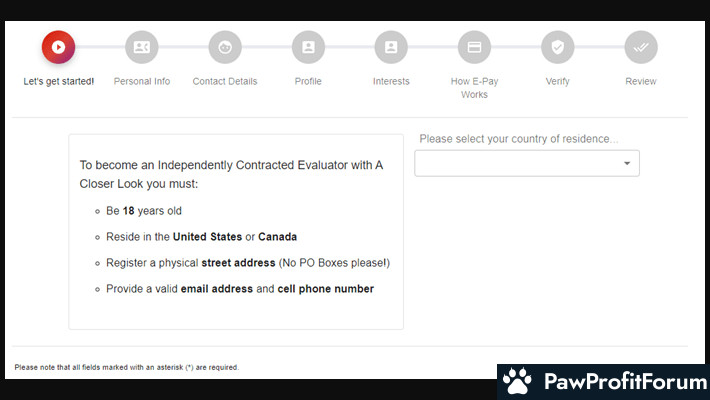Click the Profile step circle icon
Image resolution: width=710 pixels, height=400 pixels.
[308, 47]
